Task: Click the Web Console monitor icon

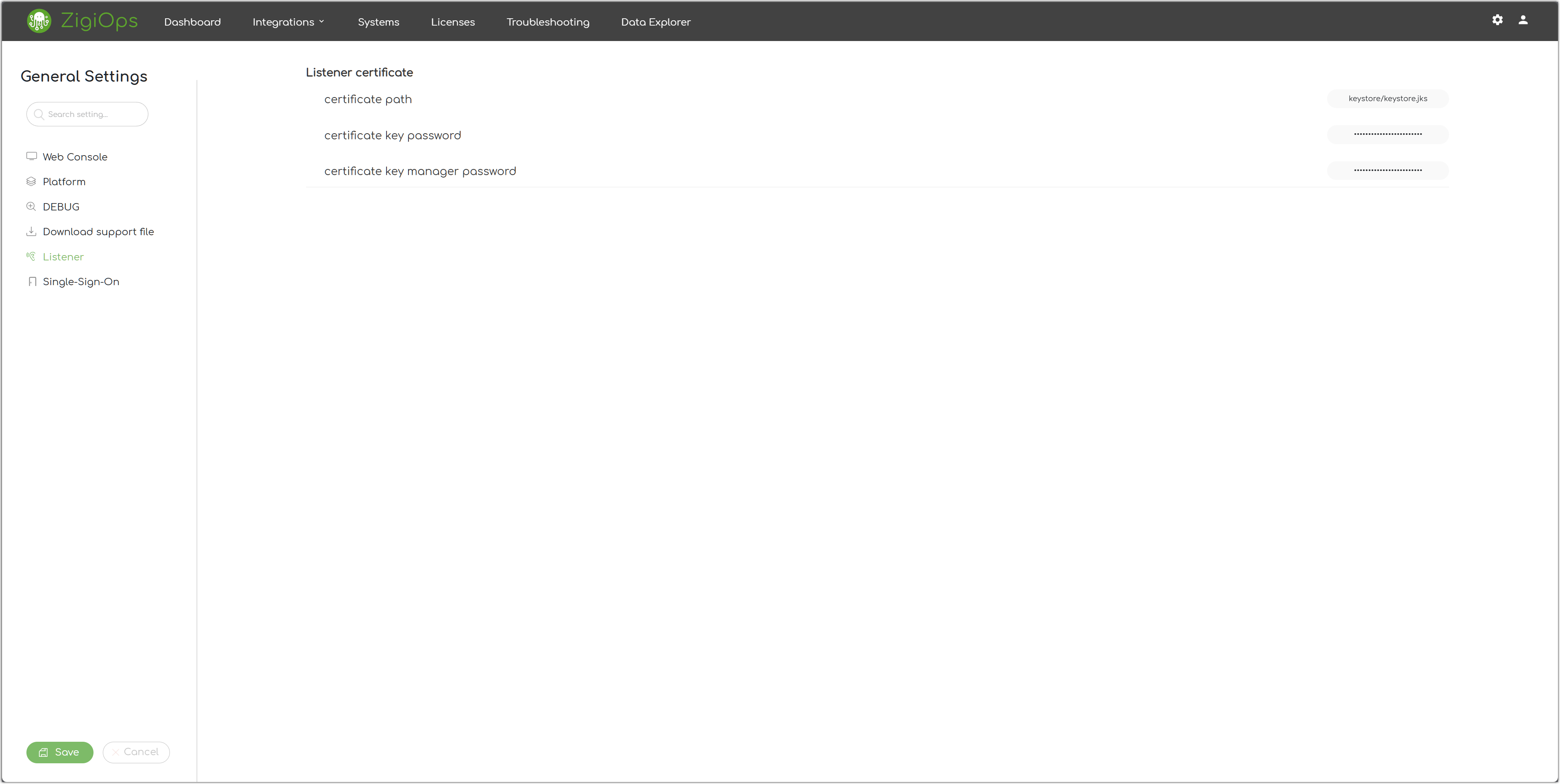Action: pos(31,156)
